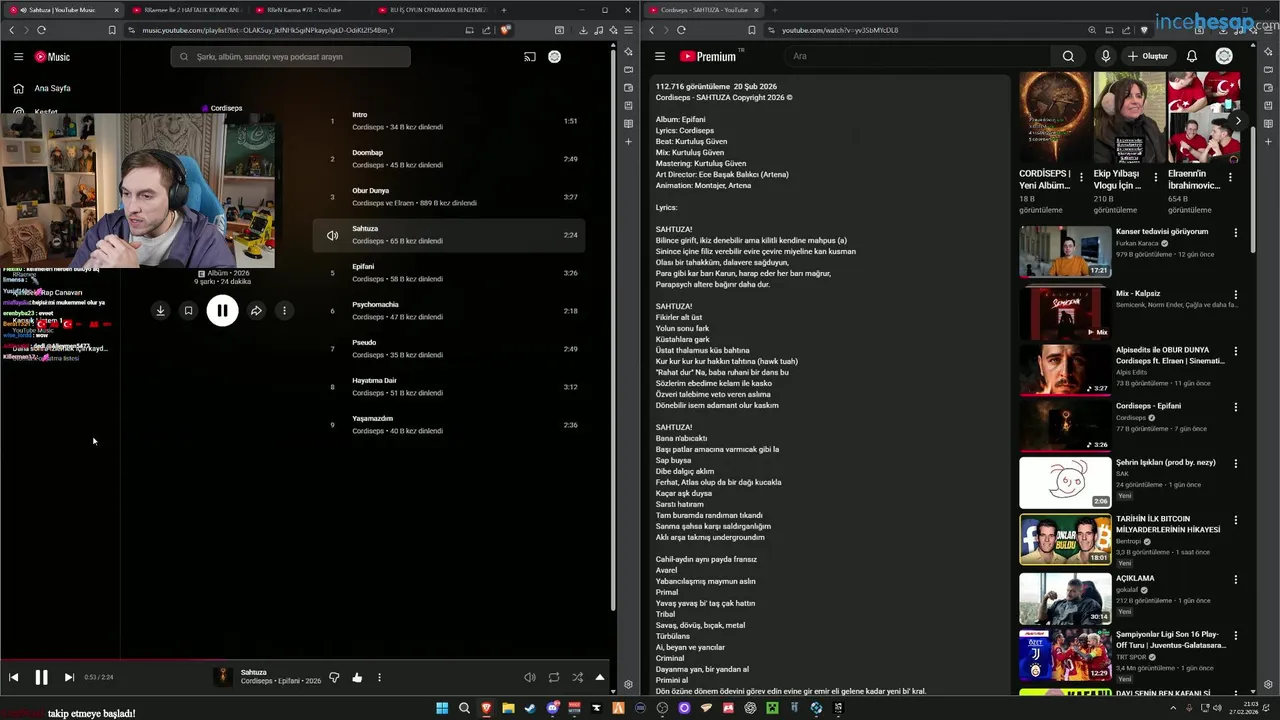Screen dimensions: 1280x720
Task: Reload the YouTube Music page
Action: 41,30
